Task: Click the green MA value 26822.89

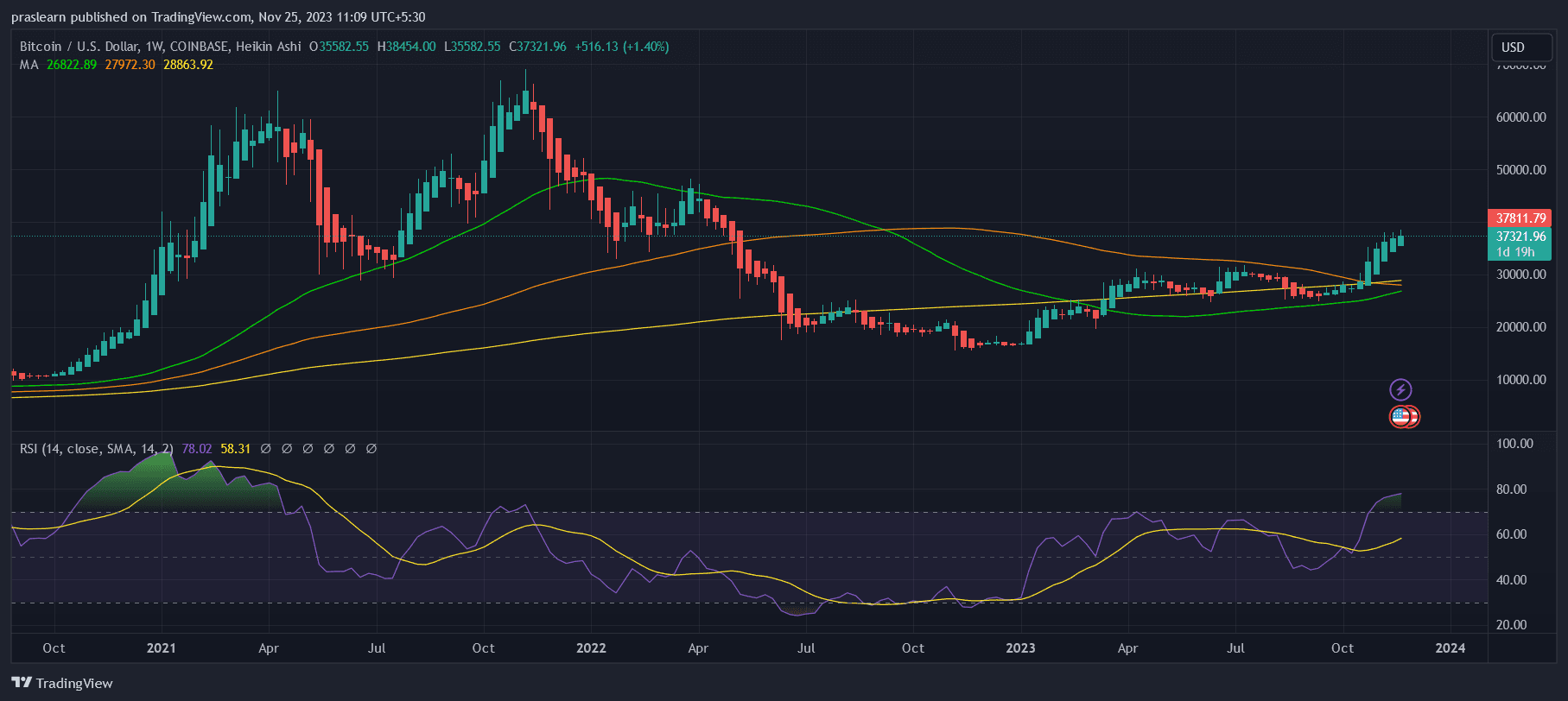Action: tap(72, 65)
